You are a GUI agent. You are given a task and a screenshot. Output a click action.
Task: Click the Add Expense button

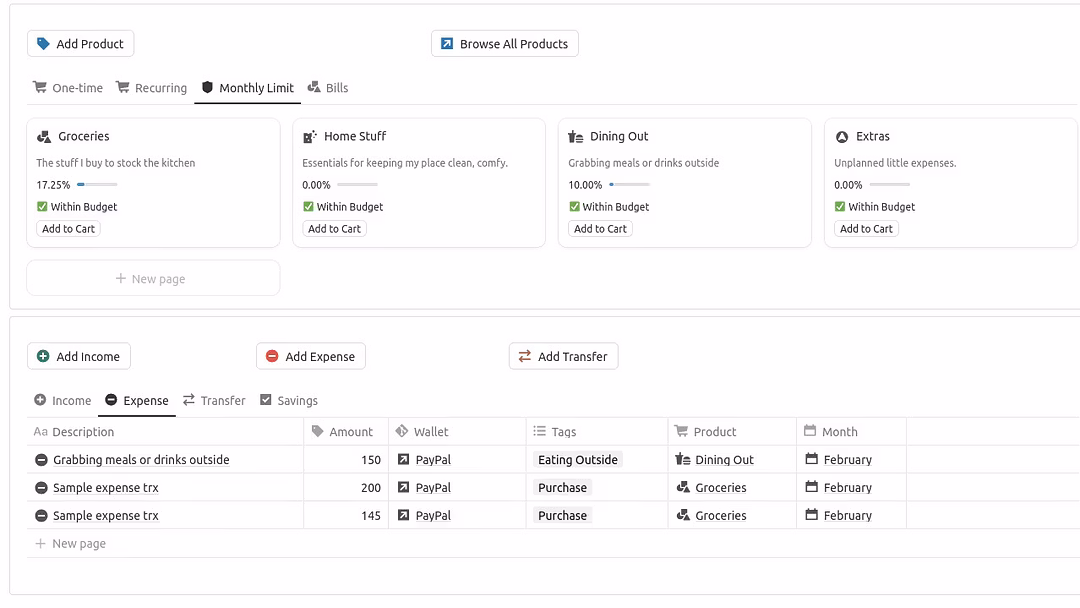pyautogui.click(x=310, y=357)
